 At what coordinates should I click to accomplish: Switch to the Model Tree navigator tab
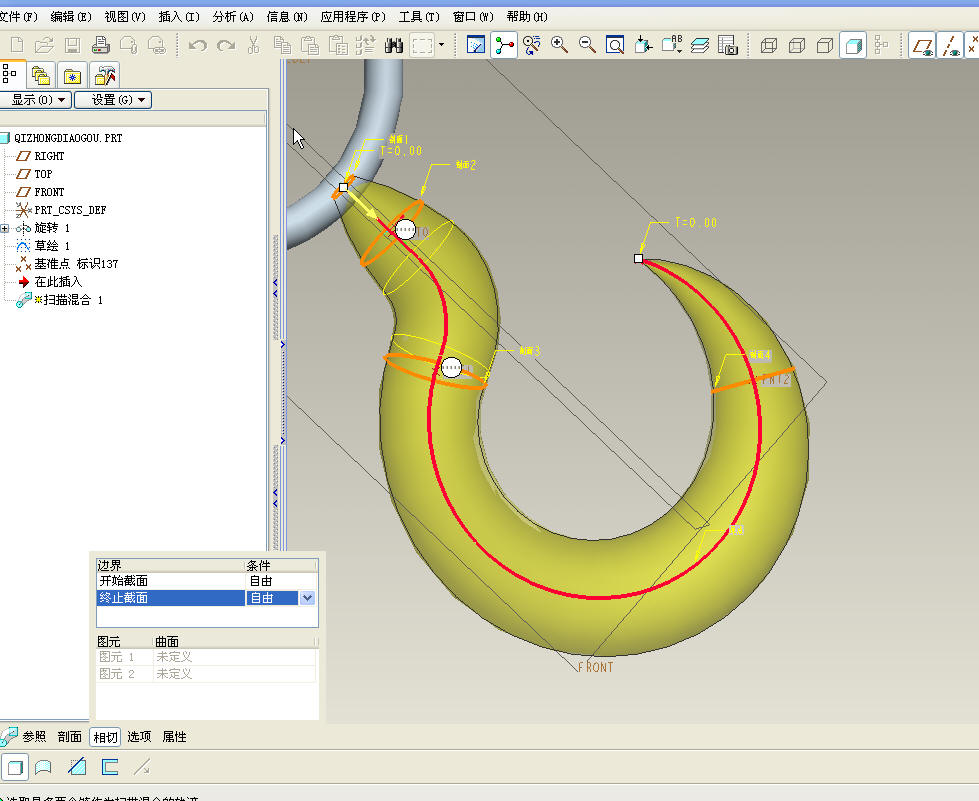[x=11, y=74]
